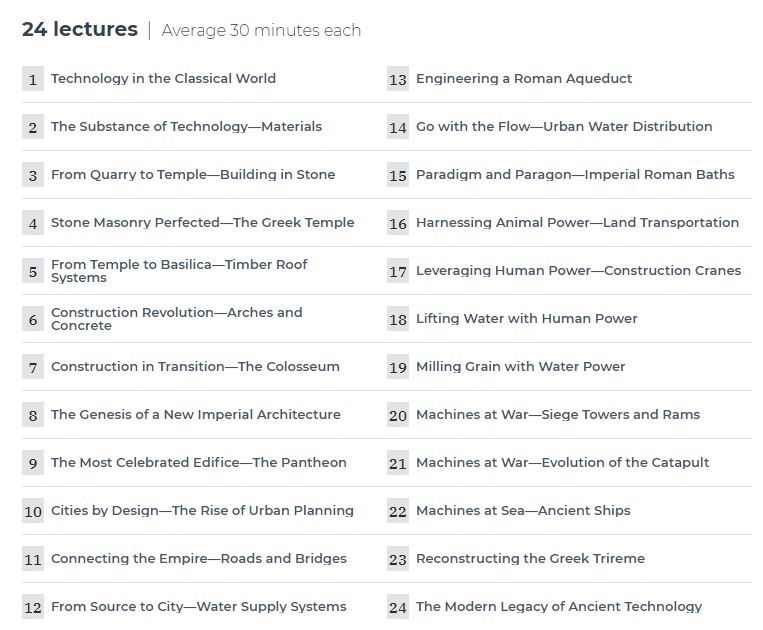The height and width of the screenshot is (630, 763).
Task: Open From Temple to Basilica—Timber Roof Systems
Action: pyautogui.click(x=179, y=271)
